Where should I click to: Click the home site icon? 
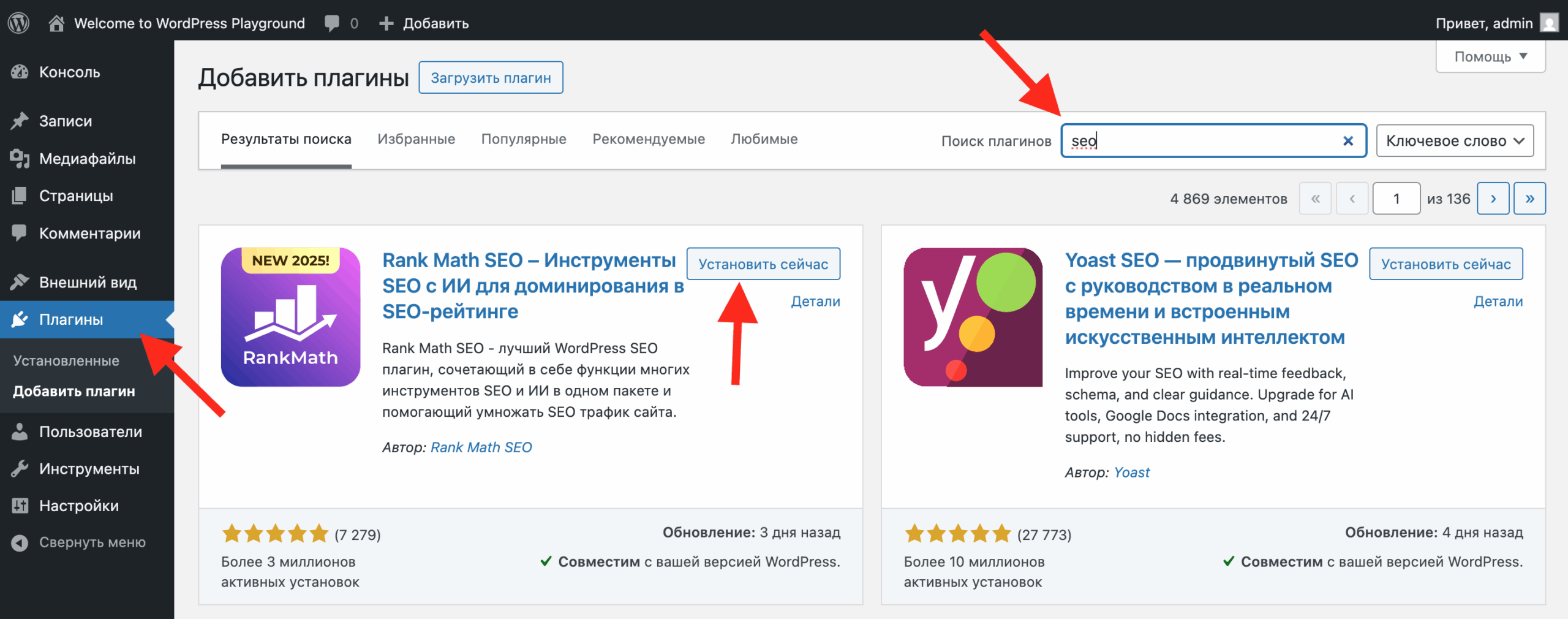coord(56,23)
